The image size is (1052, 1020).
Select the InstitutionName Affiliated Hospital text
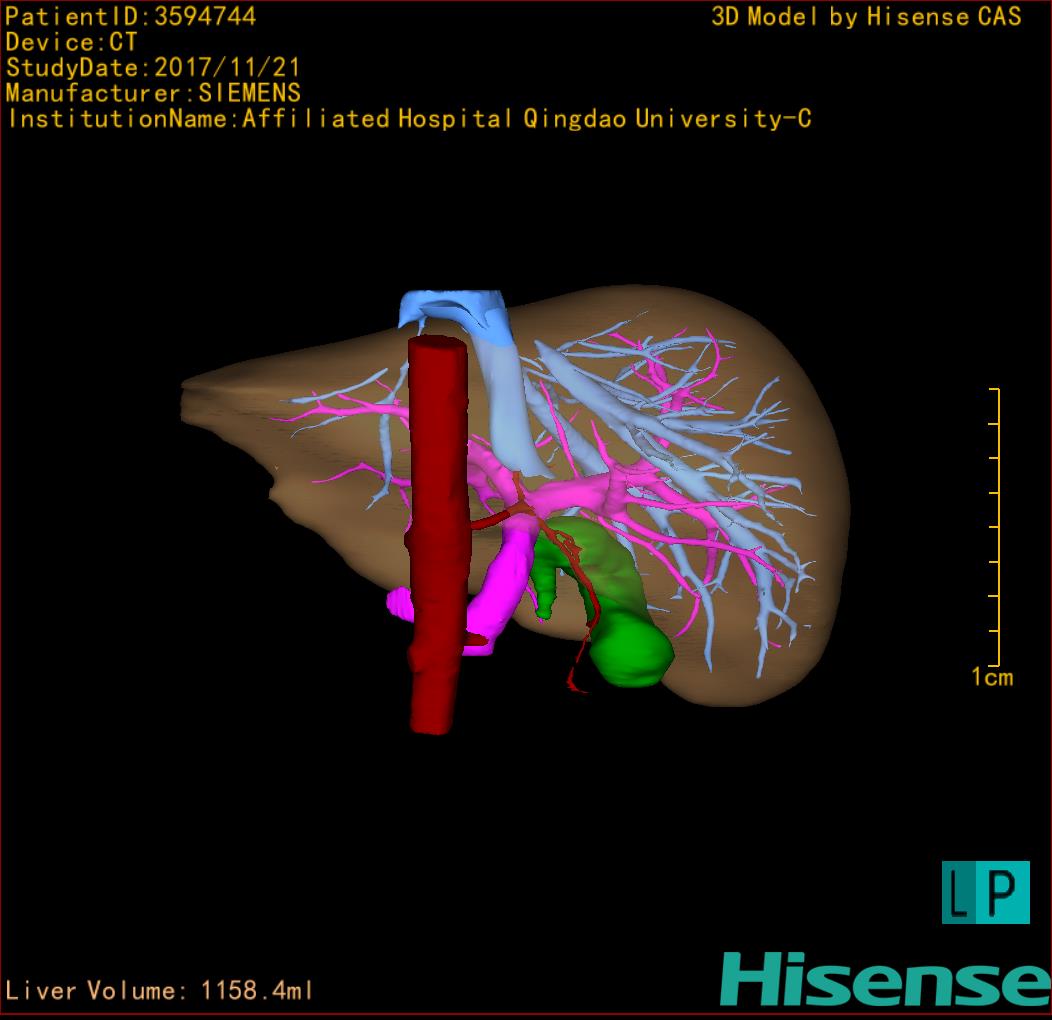click(409, 119)
